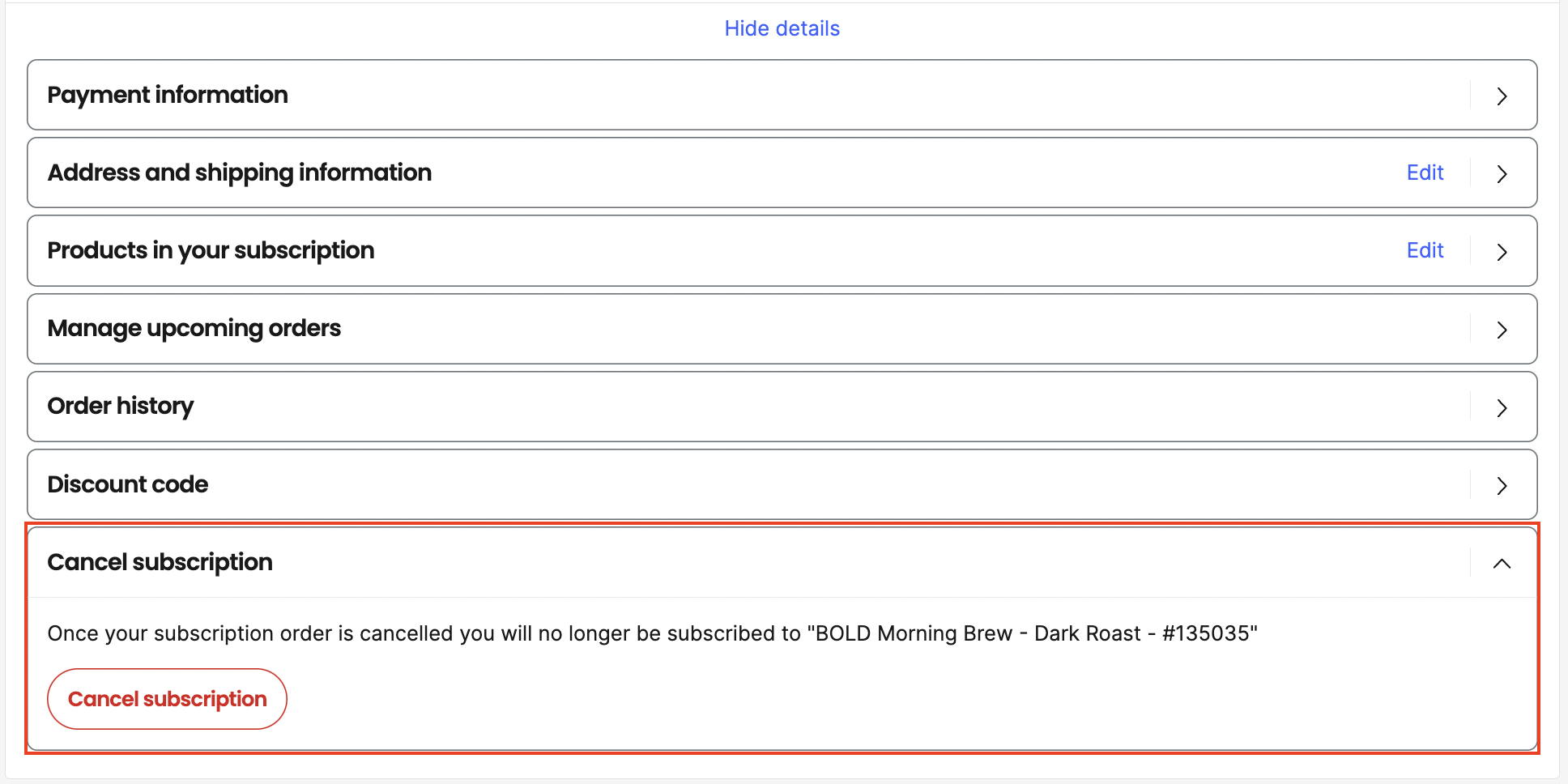Collapse Cancel subscription section with up chevron
1568x784 pixels.
(x=1502, y=563)
